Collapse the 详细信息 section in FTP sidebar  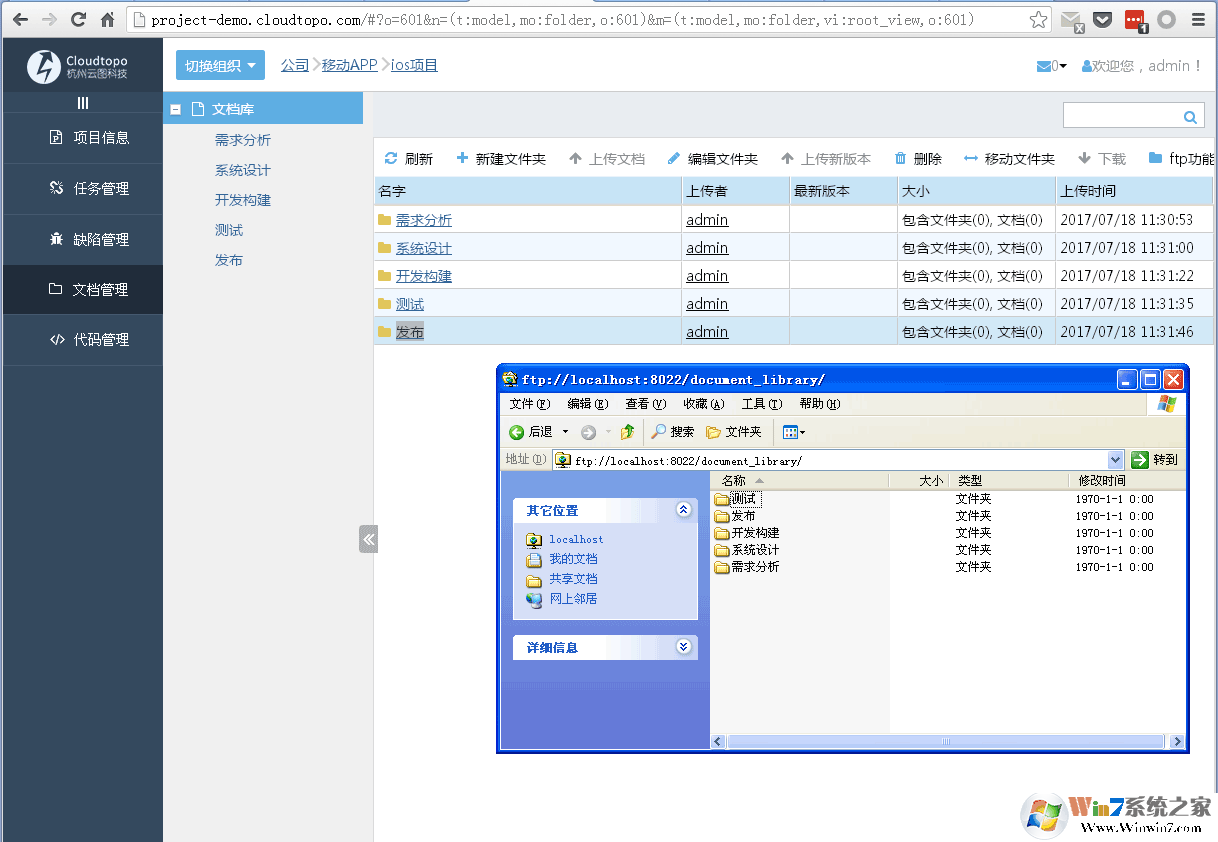pos(683,647)
